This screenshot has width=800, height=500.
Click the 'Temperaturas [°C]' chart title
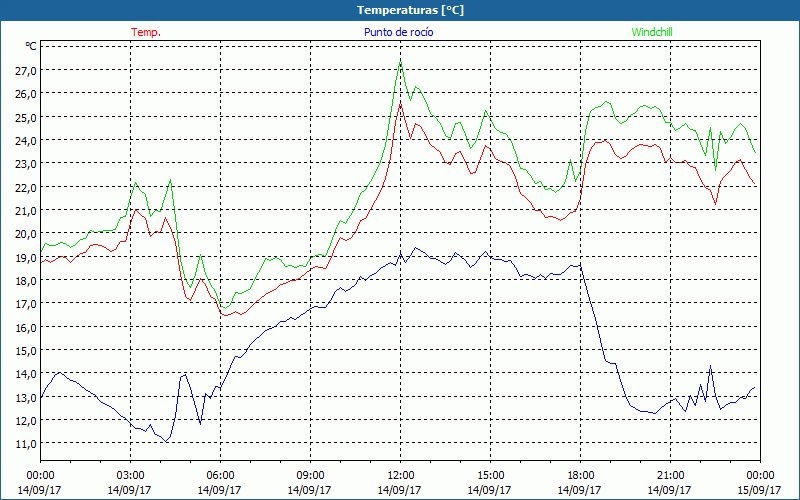click(x=410, y=10)
